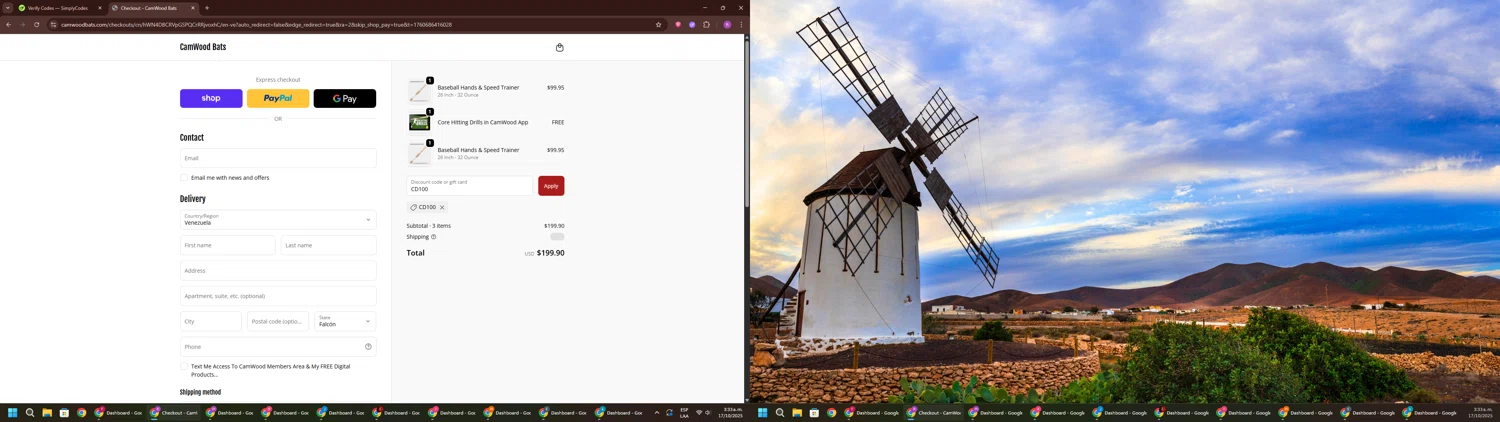The width and height of the screenshot is (1500, 422).
Task: Bookmark this page with the star icon
Action: (658, 24)
